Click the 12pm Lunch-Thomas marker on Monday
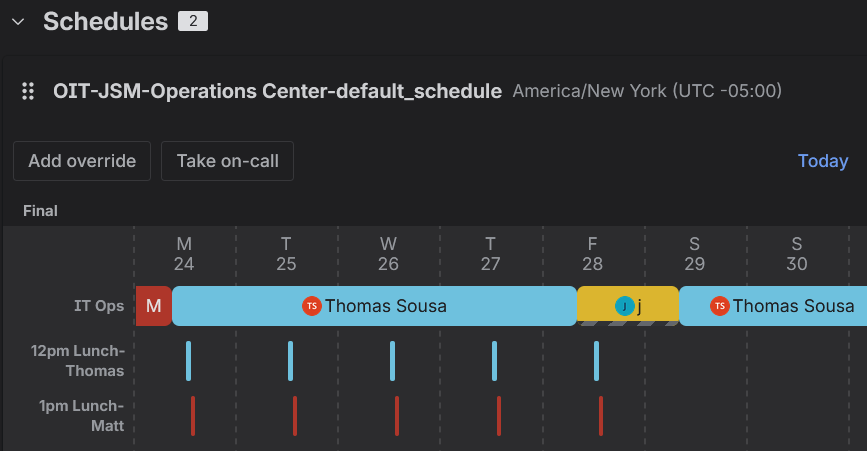The image size is (867, 451). point(188,361)
